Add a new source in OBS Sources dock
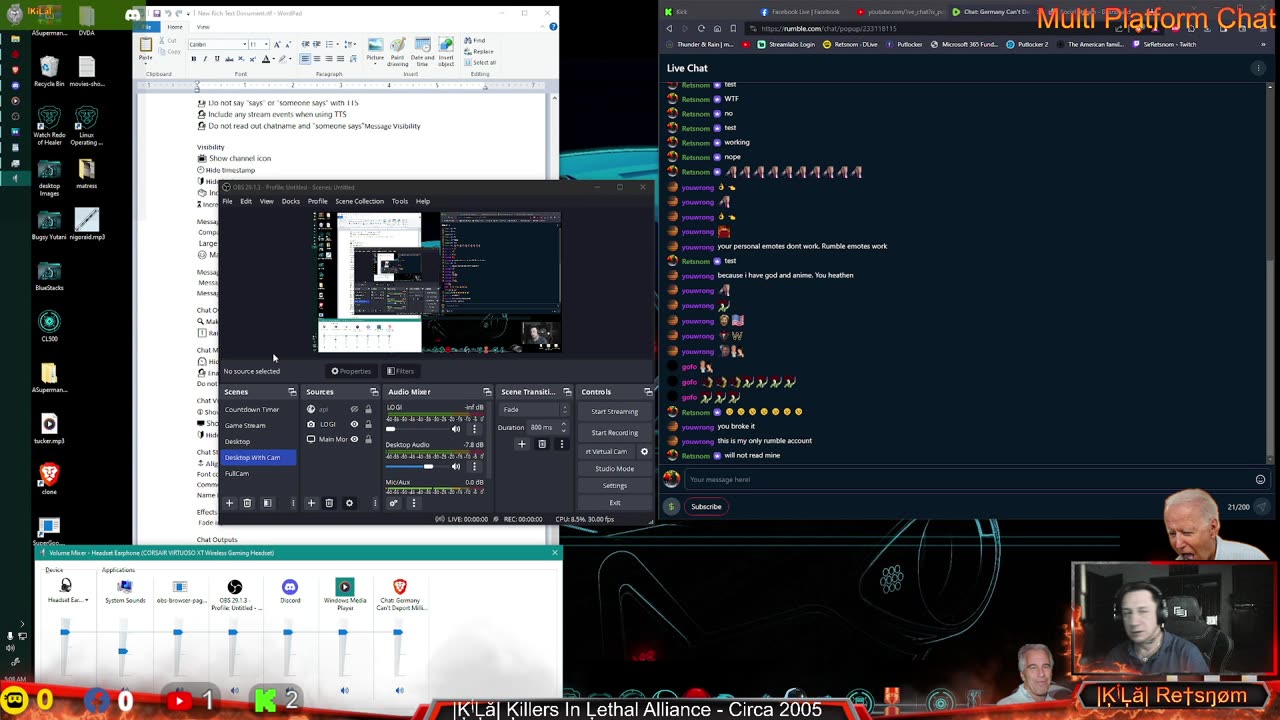The height and width of the screenshot is (720, 1280). [x=311, y=503]
